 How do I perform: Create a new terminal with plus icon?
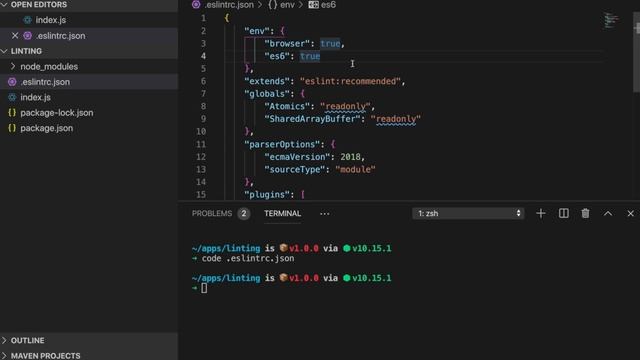pos(541,213)
